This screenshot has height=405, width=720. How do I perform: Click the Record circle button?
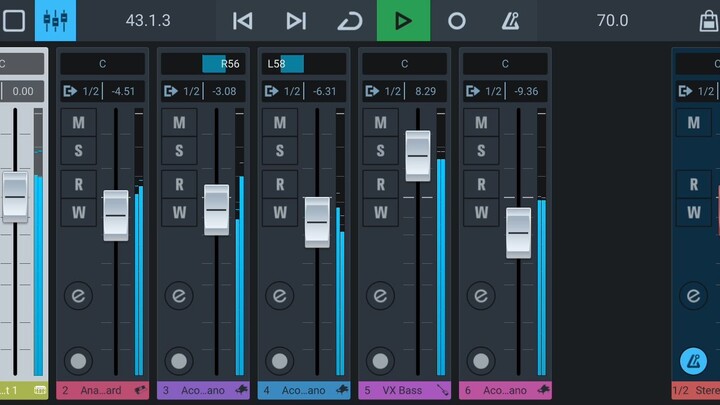pos(457,21)
